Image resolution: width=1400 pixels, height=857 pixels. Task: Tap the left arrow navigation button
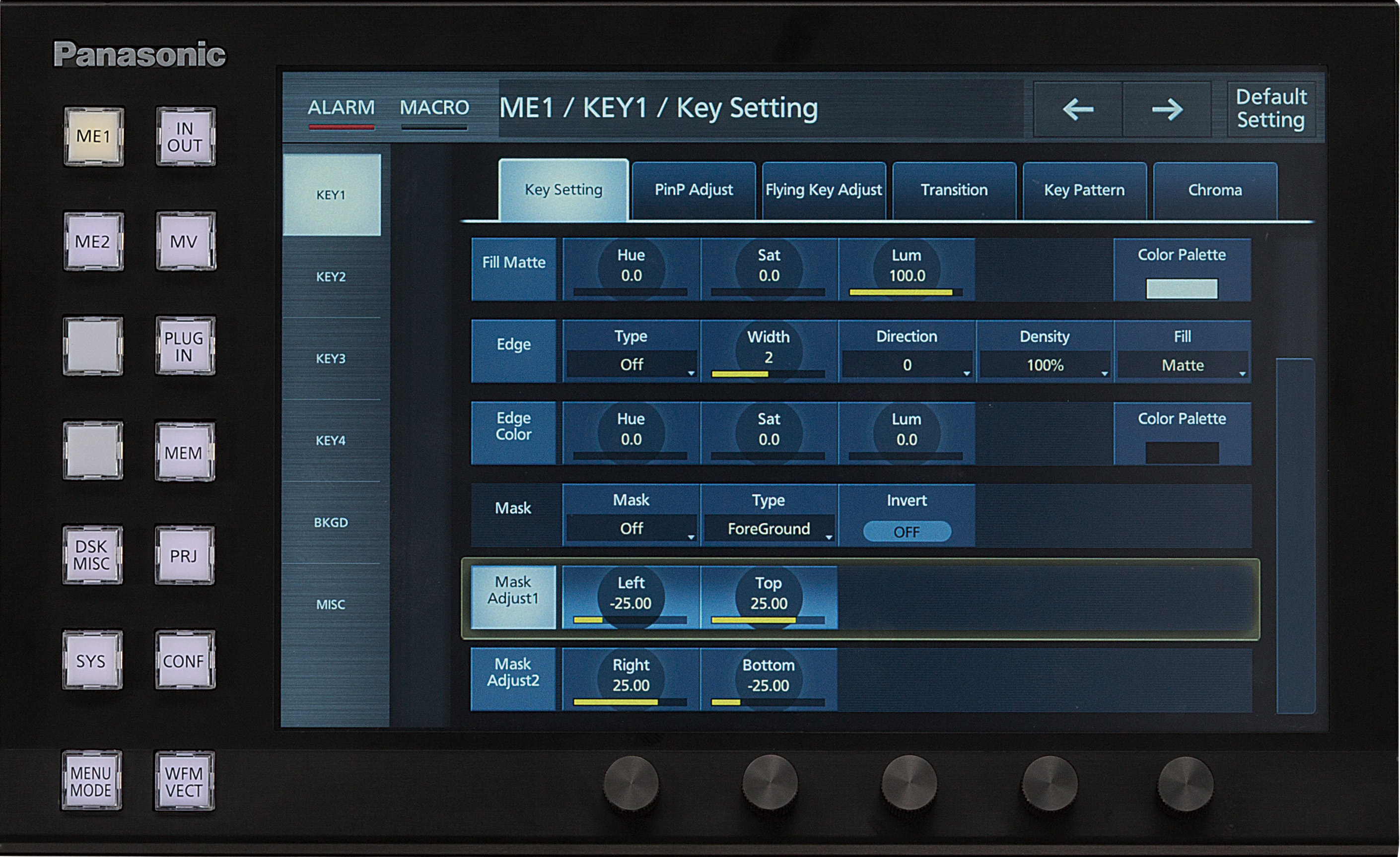pyautogui.click(x=1078, y=109)
